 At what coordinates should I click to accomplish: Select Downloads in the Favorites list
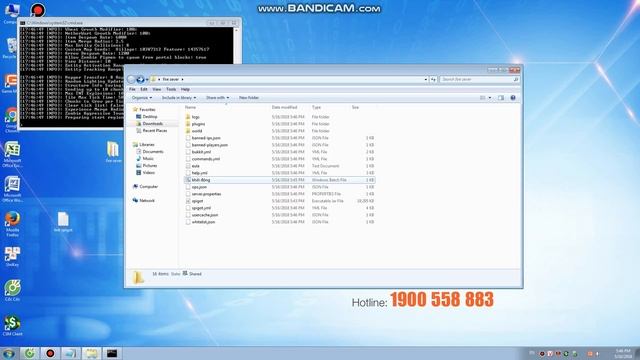coord(152,124)
